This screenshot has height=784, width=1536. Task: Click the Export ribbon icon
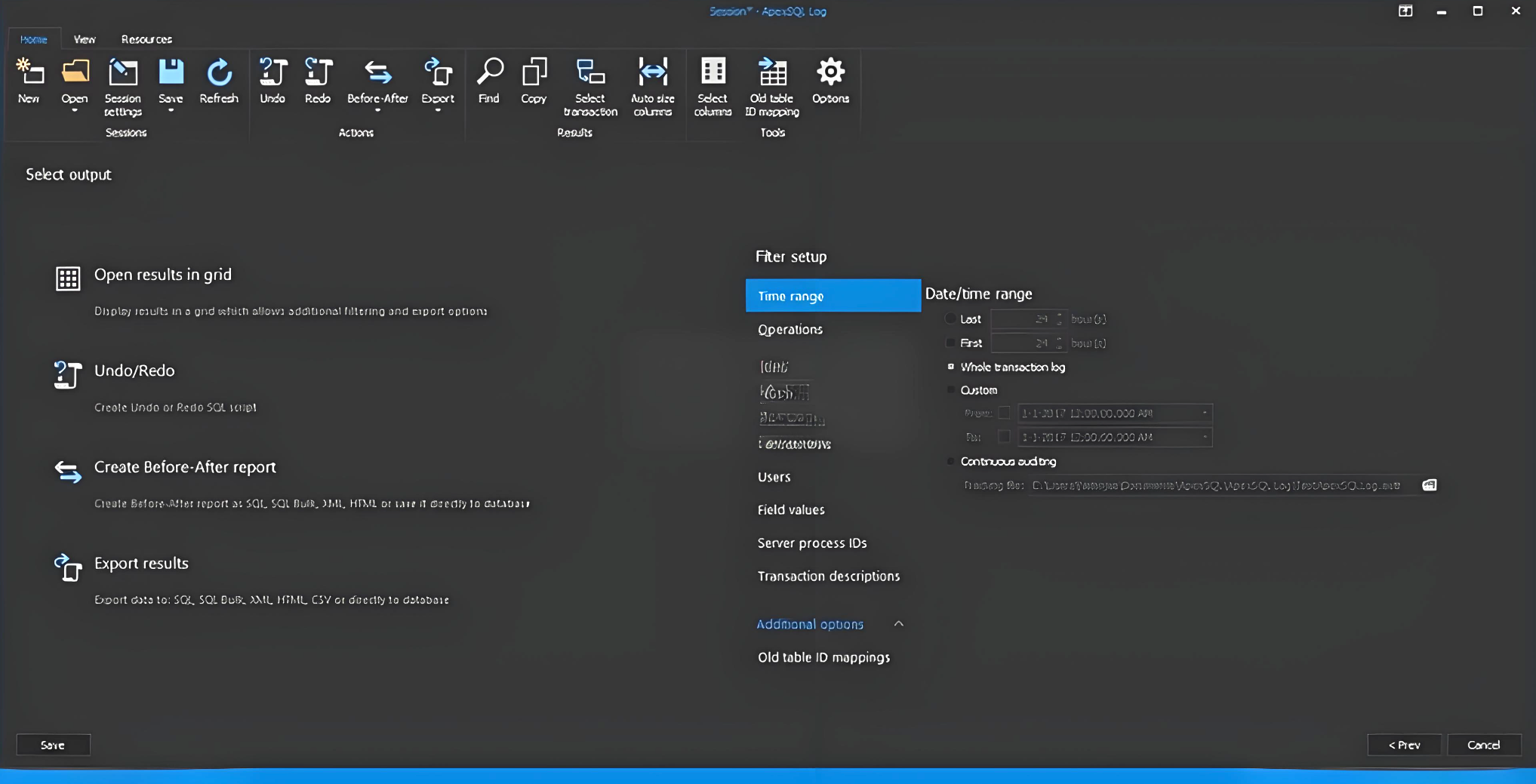pos(438,72)
